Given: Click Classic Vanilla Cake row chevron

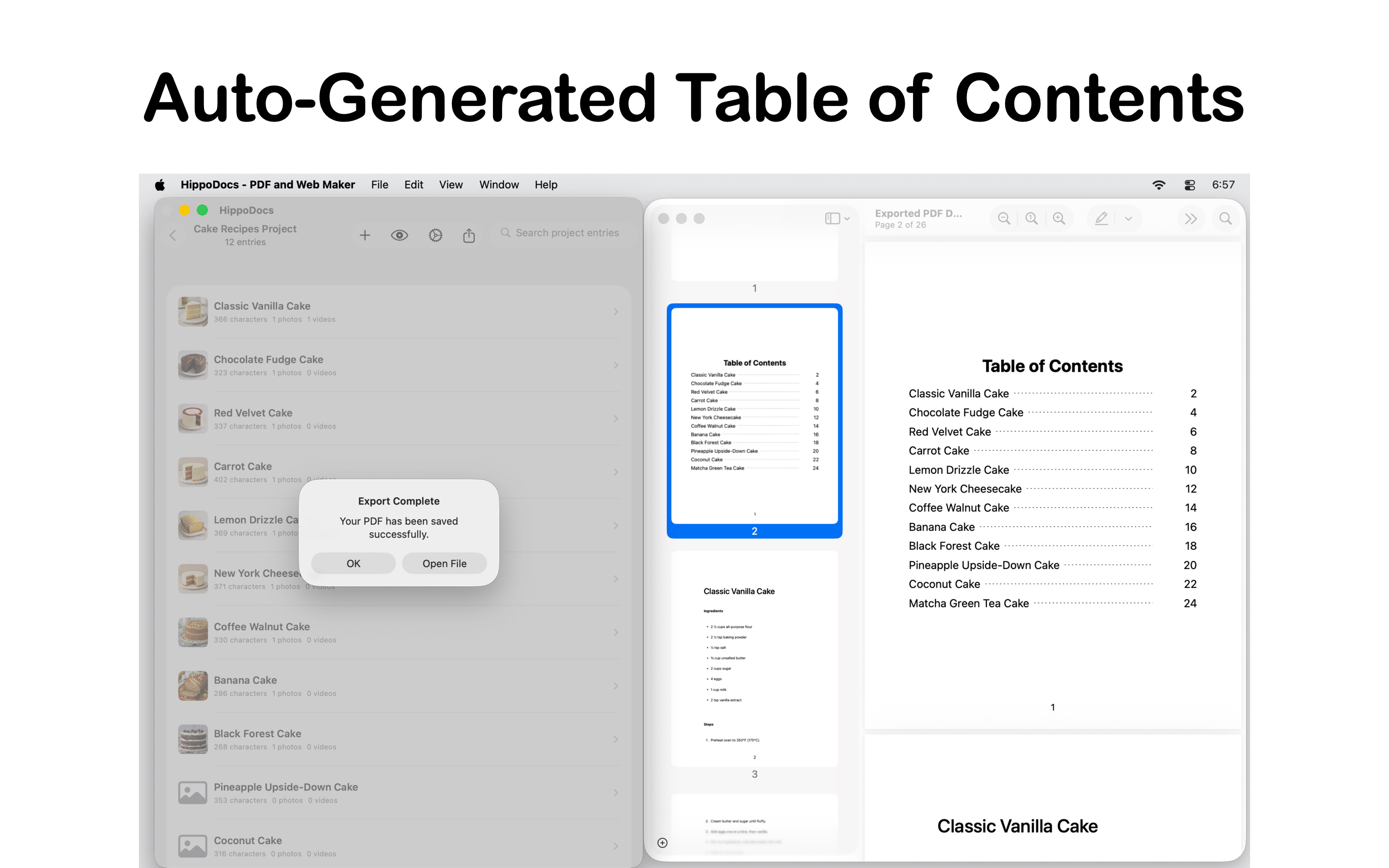Looking at the screenshot, I should [x=615, y=312].
